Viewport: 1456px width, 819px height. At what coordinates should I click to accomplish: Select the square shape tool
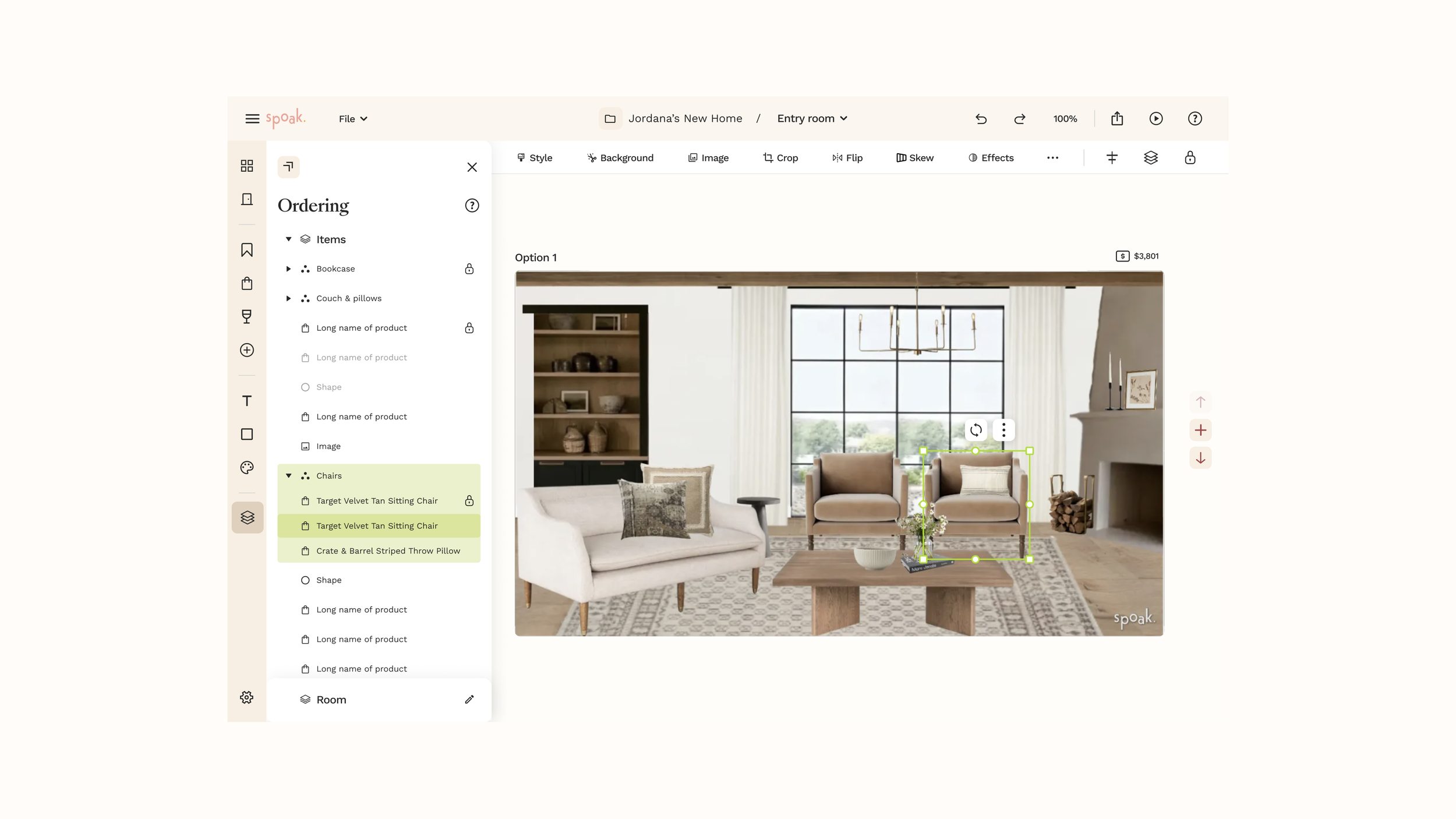point(247,435)
